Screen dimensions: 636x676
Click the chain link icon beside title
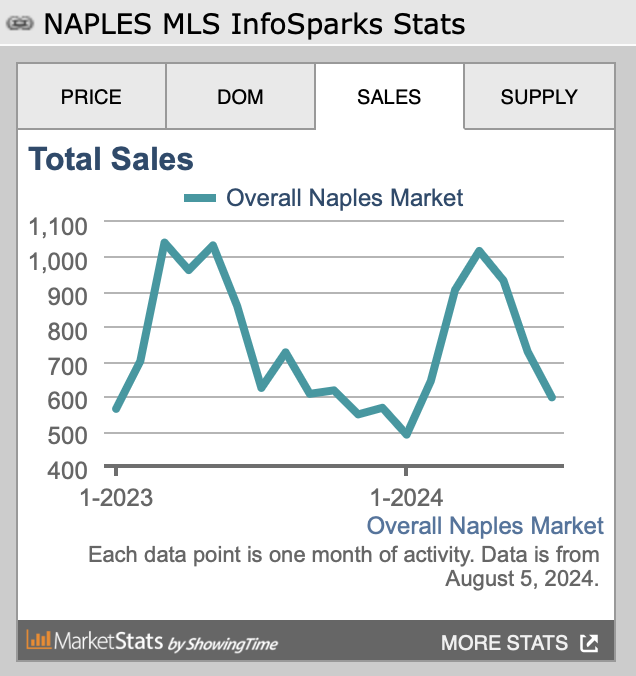[x=20, y=24]
